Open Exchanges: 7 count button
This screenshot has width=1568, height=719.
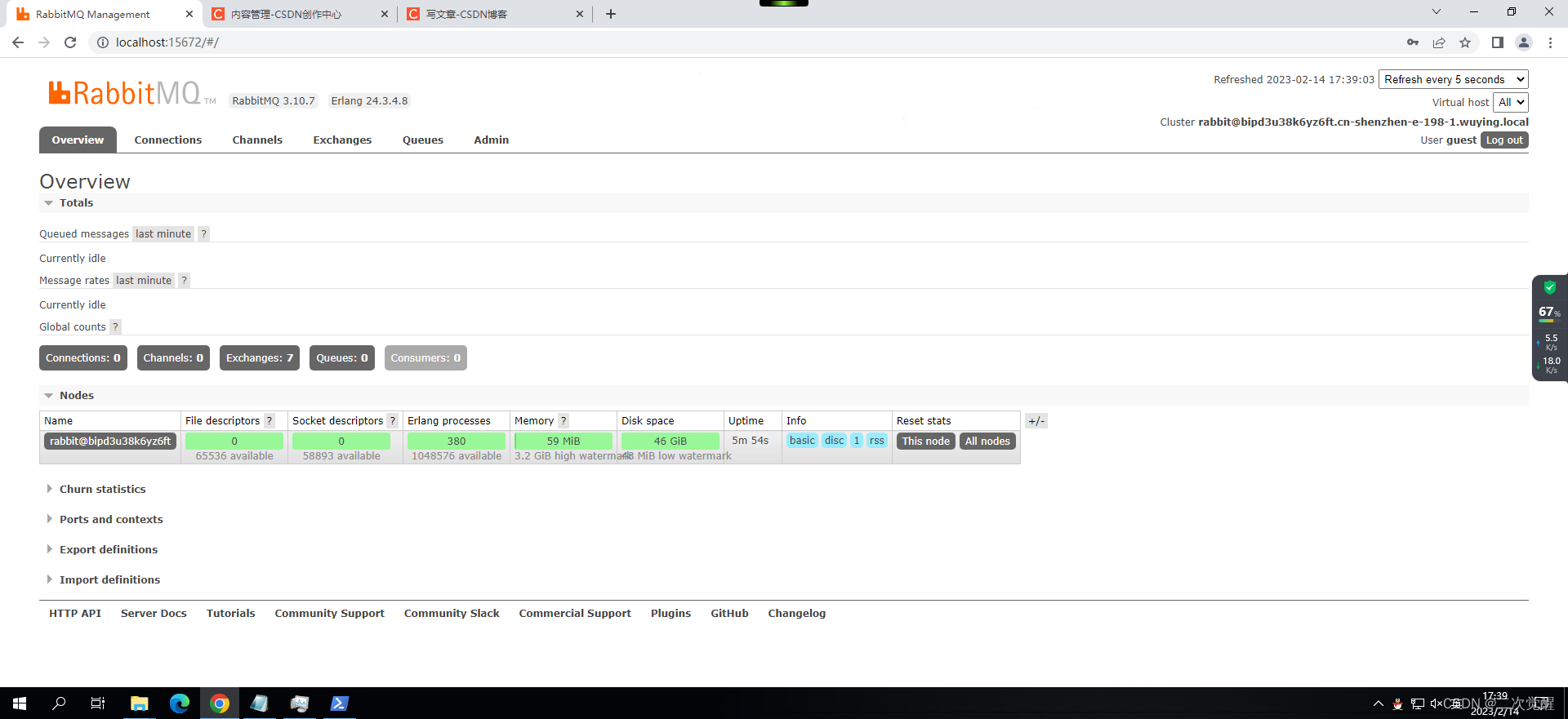click(x=260, y=357)
